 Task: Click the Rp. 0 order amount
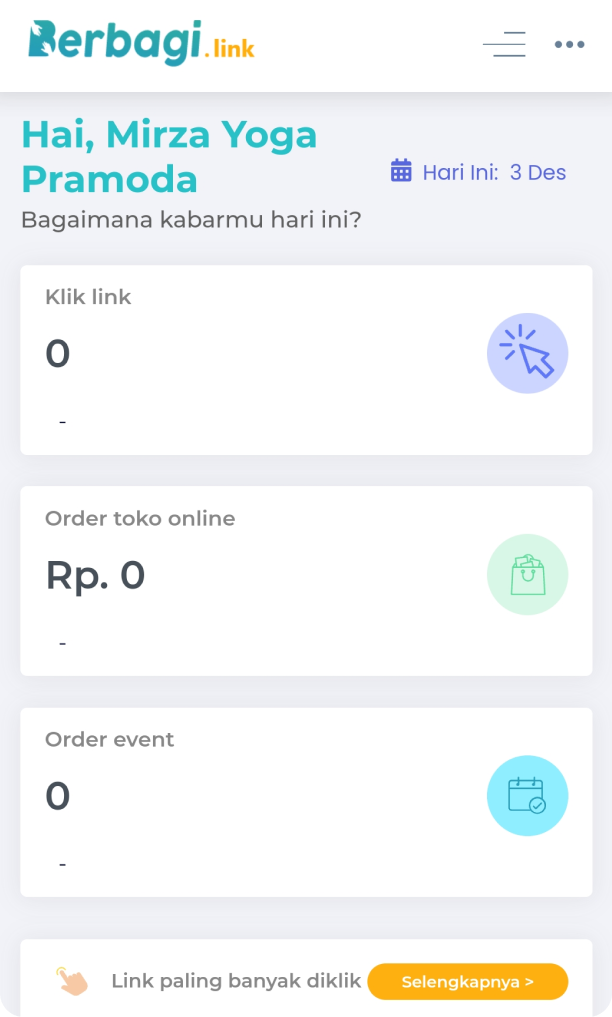[x=95, y=575]
